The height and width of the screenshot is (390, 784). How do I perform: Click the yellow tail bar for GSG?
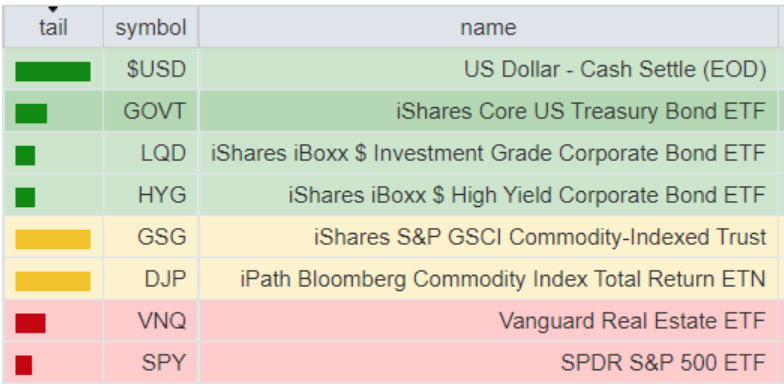(x=53, y=239)
